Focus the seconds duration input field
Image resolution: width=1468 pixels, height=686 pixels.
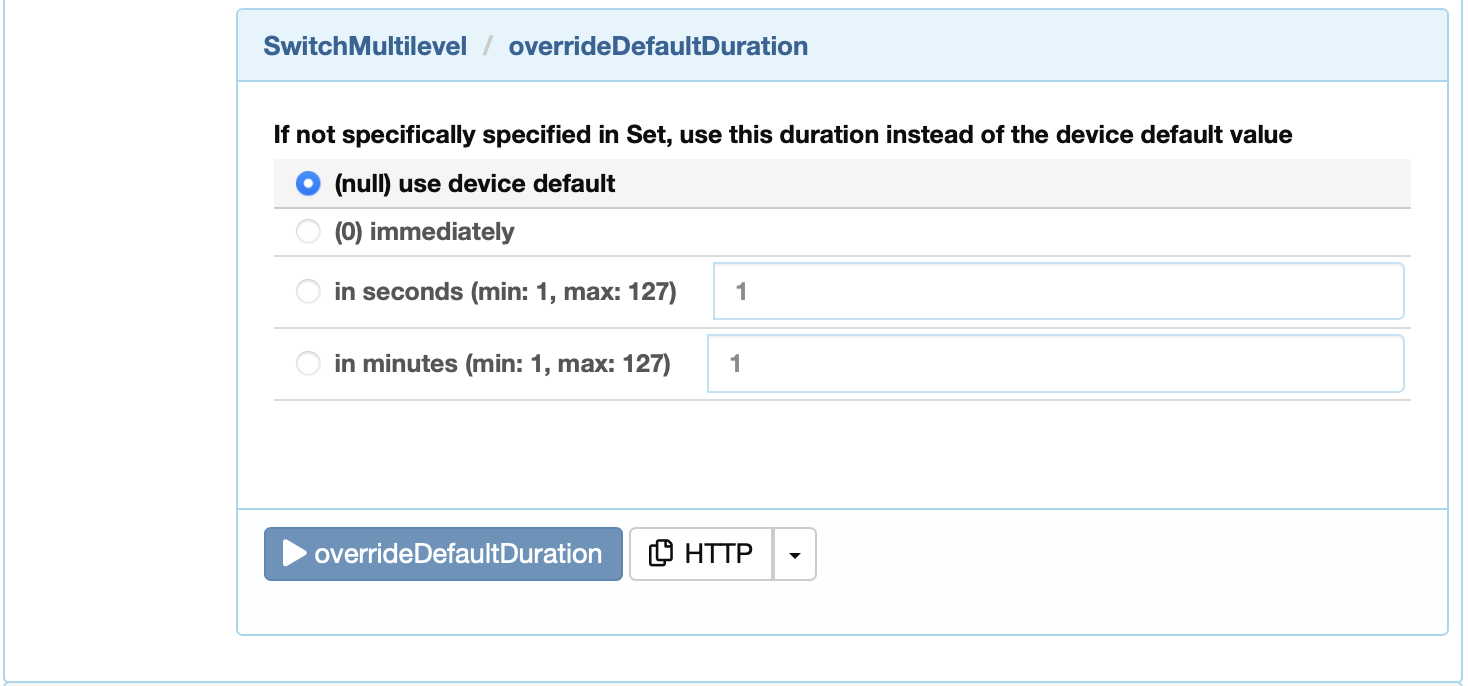click(x=1058, y=291)
